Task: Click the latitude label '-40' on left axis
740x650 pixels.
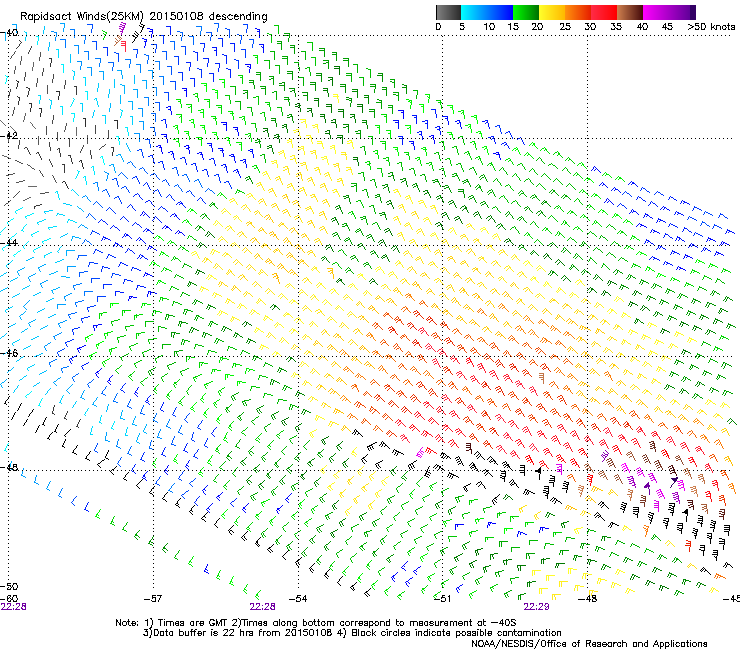Action: point(9,33)
